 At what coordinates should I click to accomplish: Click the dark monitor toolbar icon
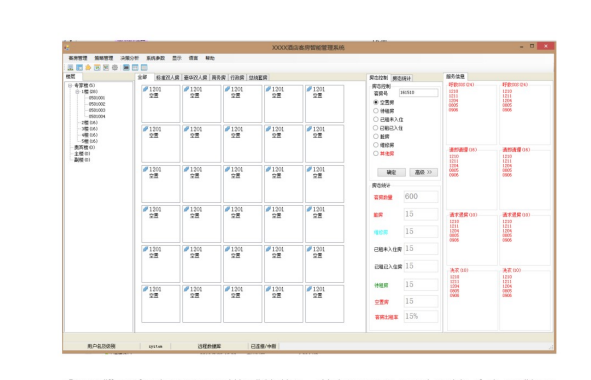click(126, 67)
